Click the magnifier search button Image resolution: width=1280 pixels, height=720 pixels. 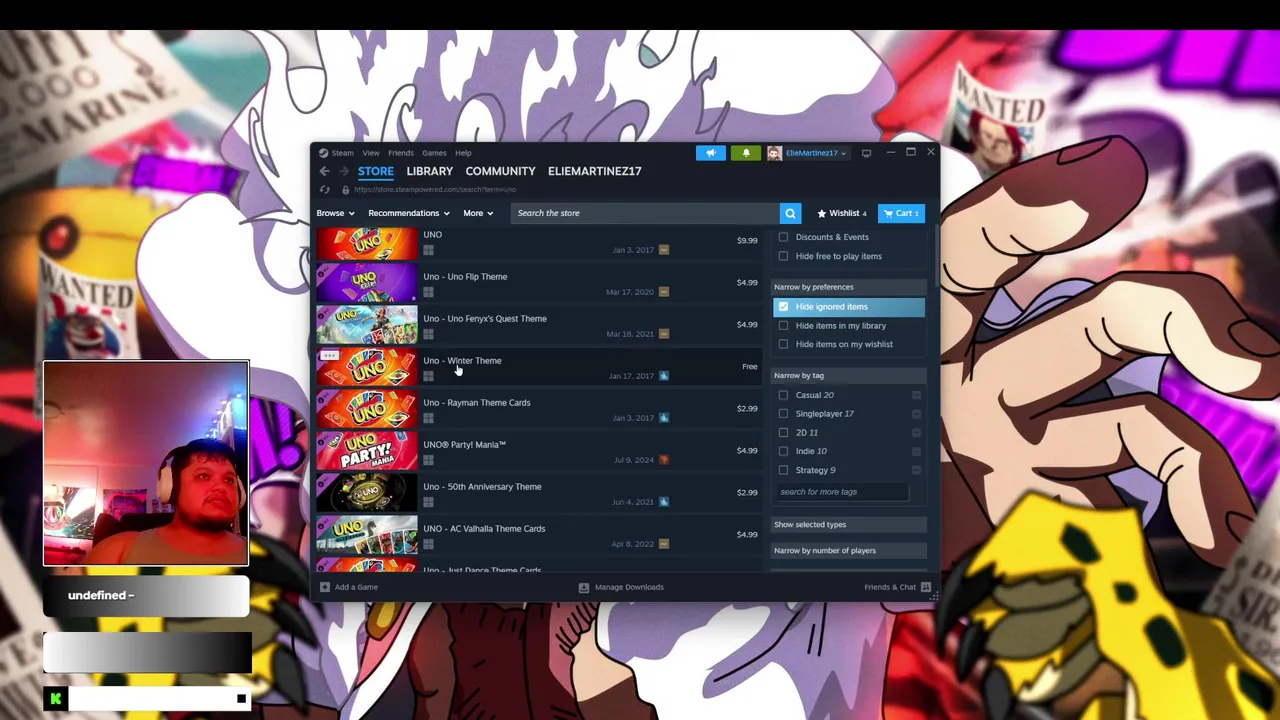(790, 213)
